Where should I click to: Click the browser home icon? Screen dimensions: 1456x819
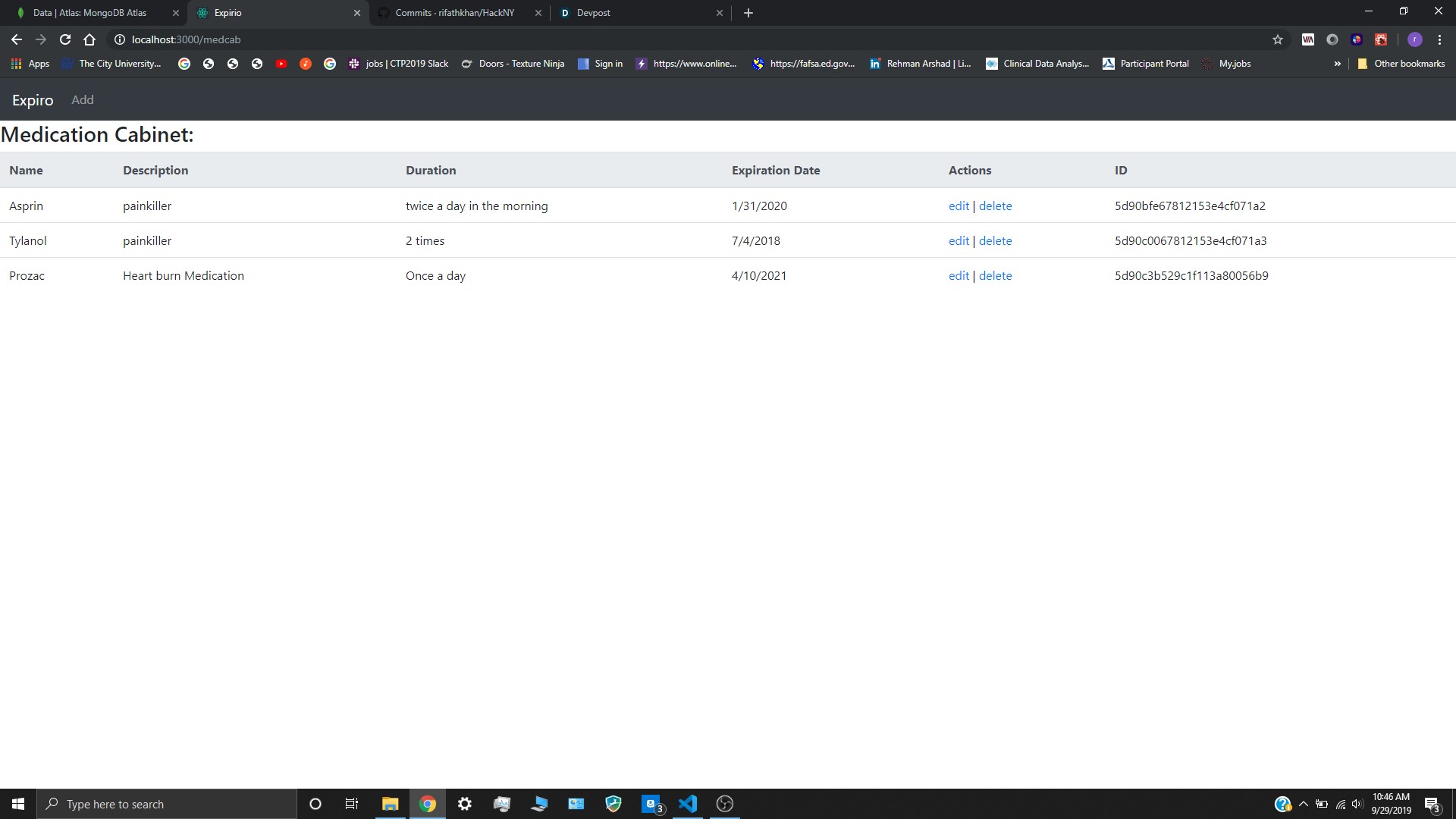(x=89, y=39)
